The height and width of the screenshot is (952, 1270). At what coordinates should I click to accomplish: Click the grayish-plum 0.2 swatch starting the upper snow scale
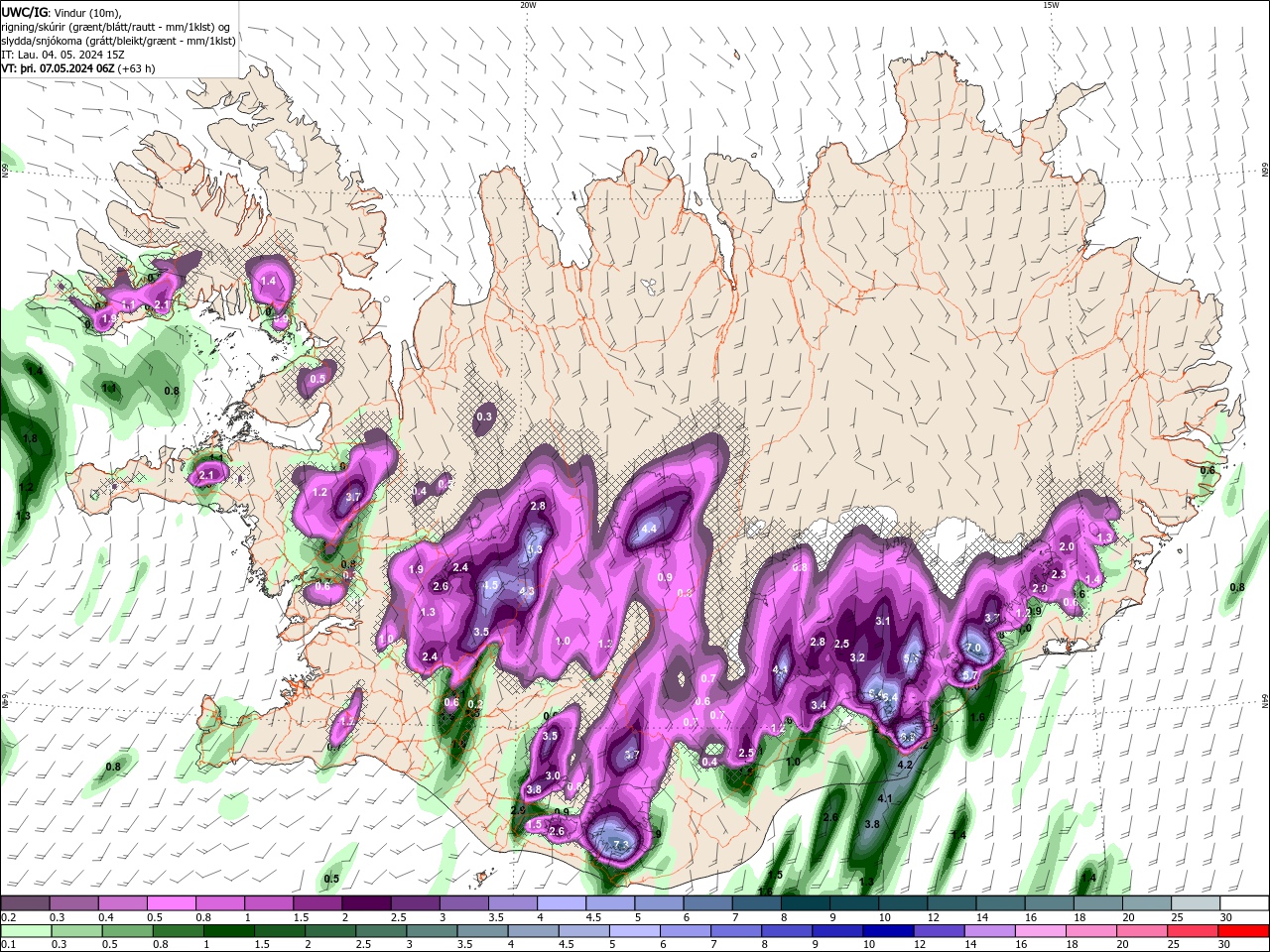click(25, 903)
